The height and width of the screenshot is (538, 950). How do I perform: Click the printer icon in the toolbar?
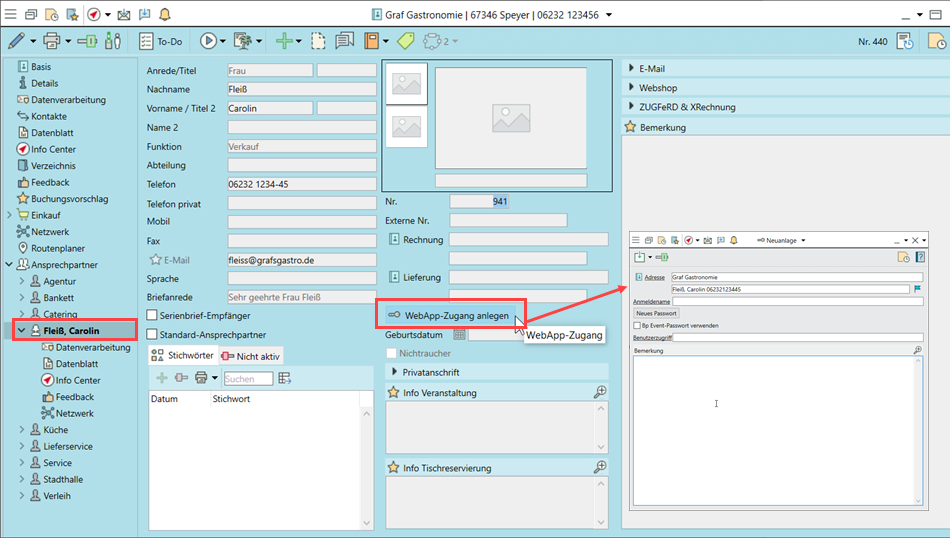coord(52,41)
